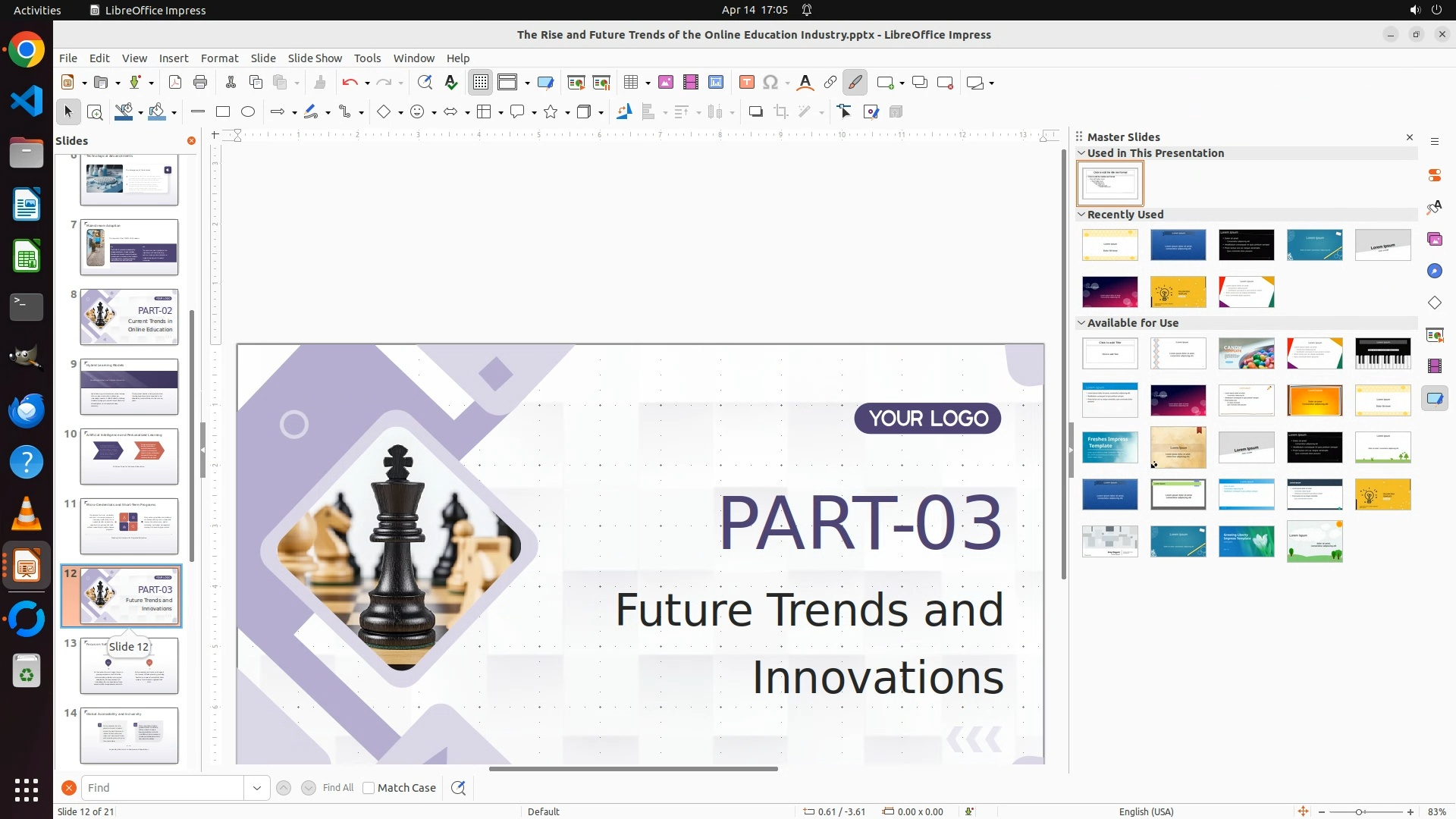Click the Print icon in toolbar
The width and height of the screenshot is (1456, 819).
(x=200, y=83)
